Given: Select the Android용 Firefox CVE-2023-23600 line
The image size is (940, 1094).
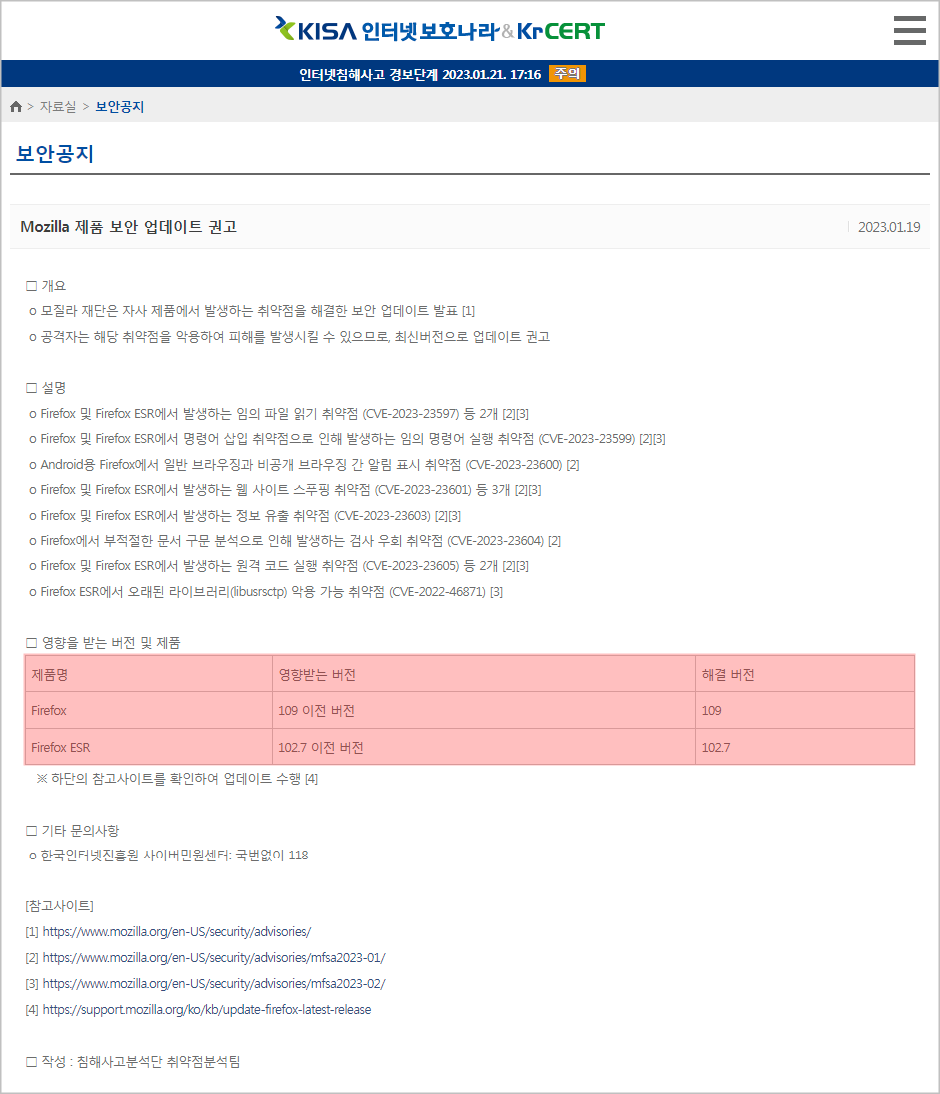Looking at the screenshot, I should [x=304, y=465].
